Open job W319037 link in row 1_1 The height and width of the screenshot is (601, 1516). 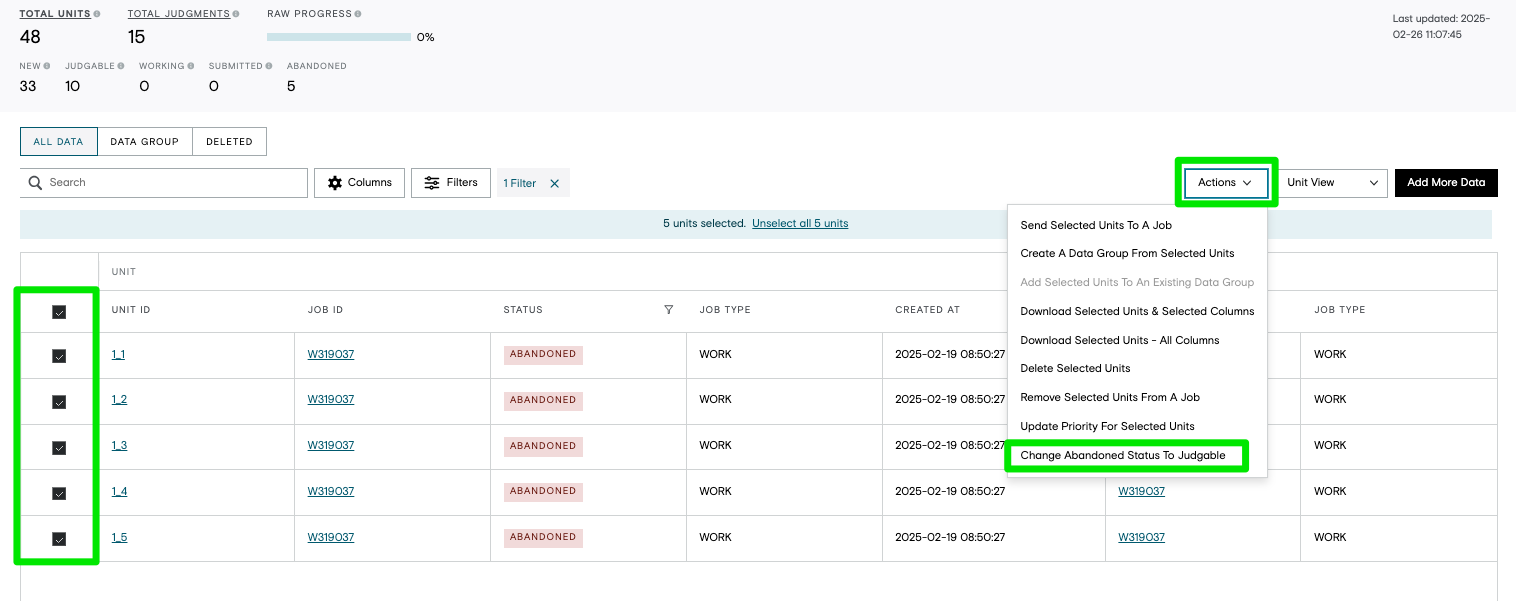[x=330, y=354]
